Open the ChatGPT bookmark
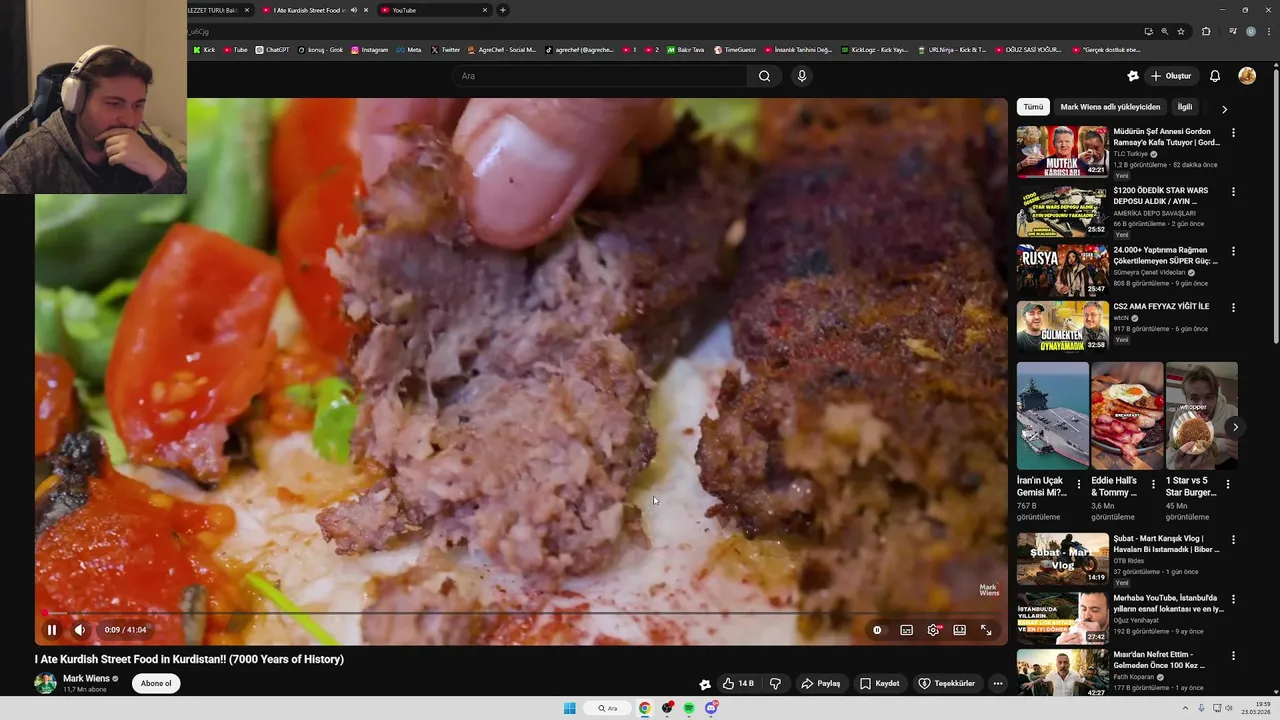 [272, 50]
